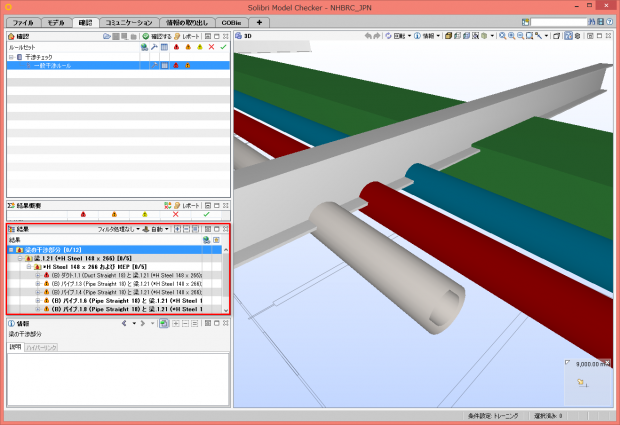Click the expand-all plus icon in results panel

(177, 229)
